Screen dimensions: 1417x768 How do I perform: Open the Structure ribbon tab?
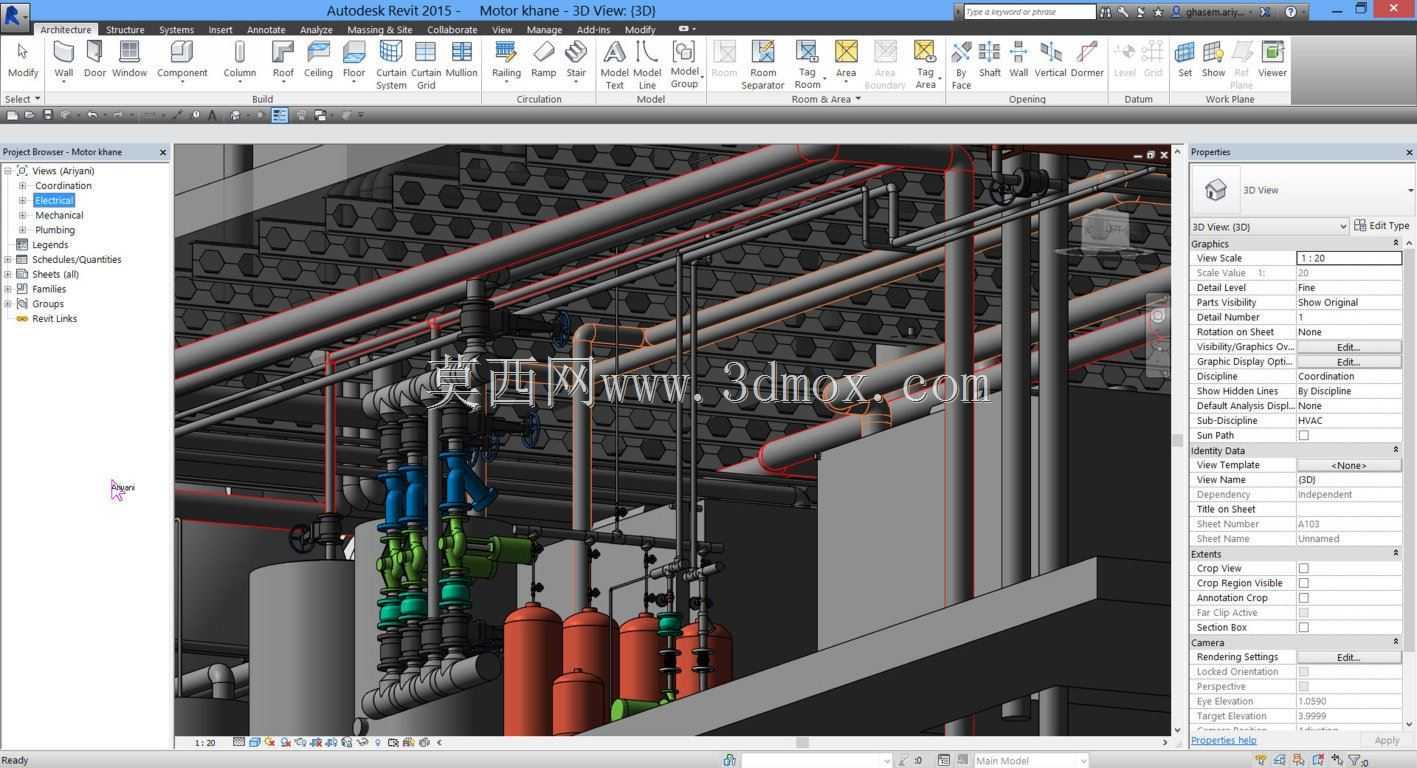tap(125, 29)
